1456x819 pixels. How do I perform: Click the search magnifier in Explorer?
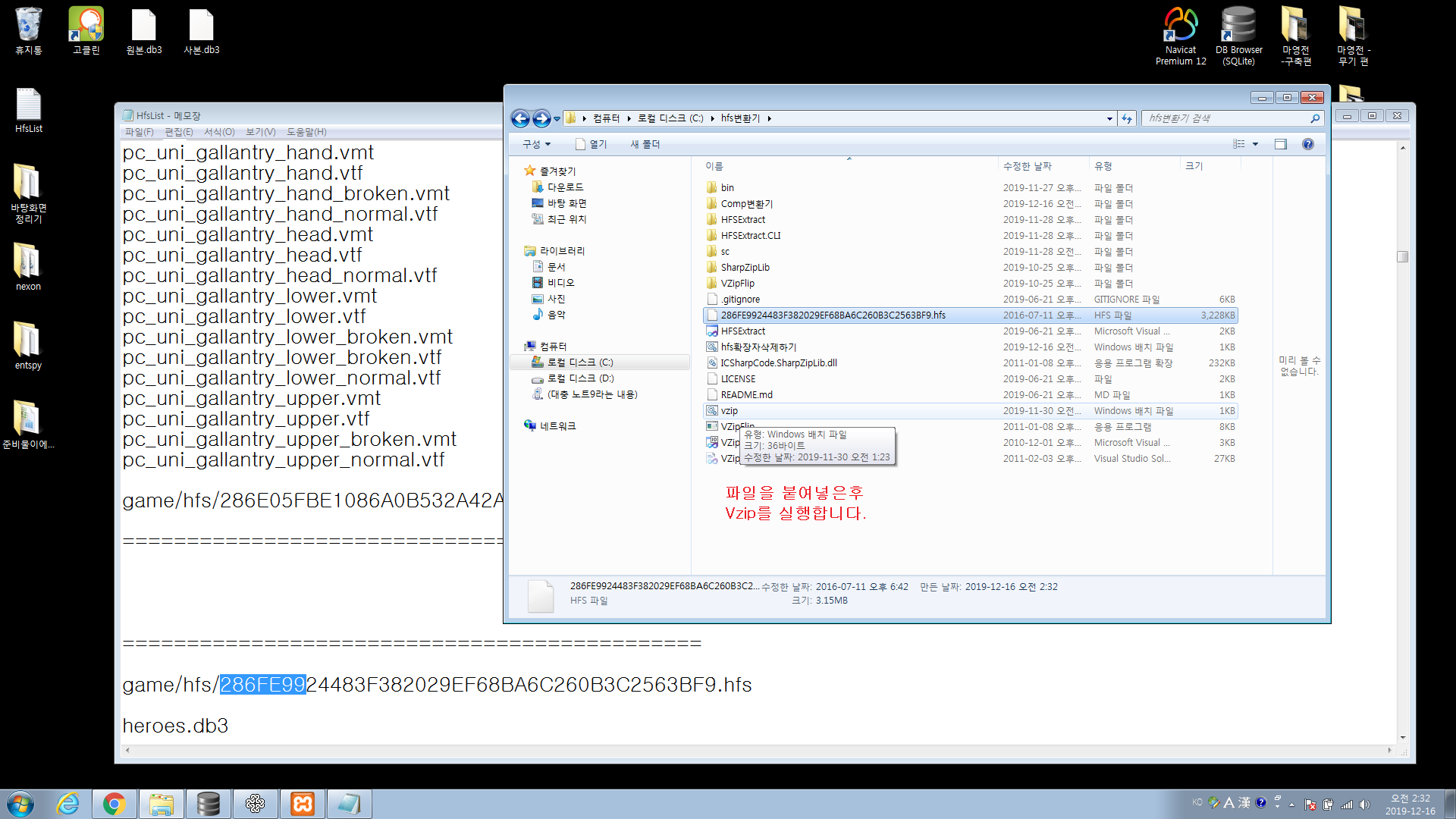pyautogui.click(x=1315, y=118)
